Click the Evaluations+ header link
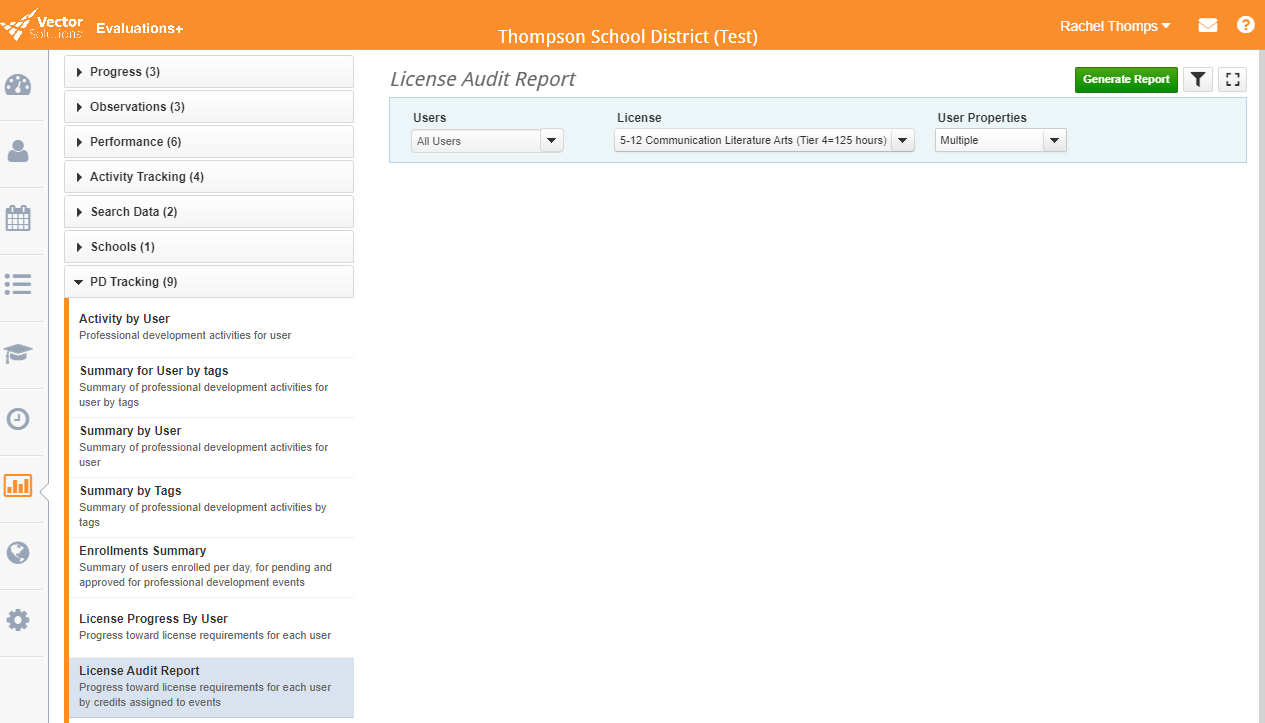 click(x=140, y=28)
